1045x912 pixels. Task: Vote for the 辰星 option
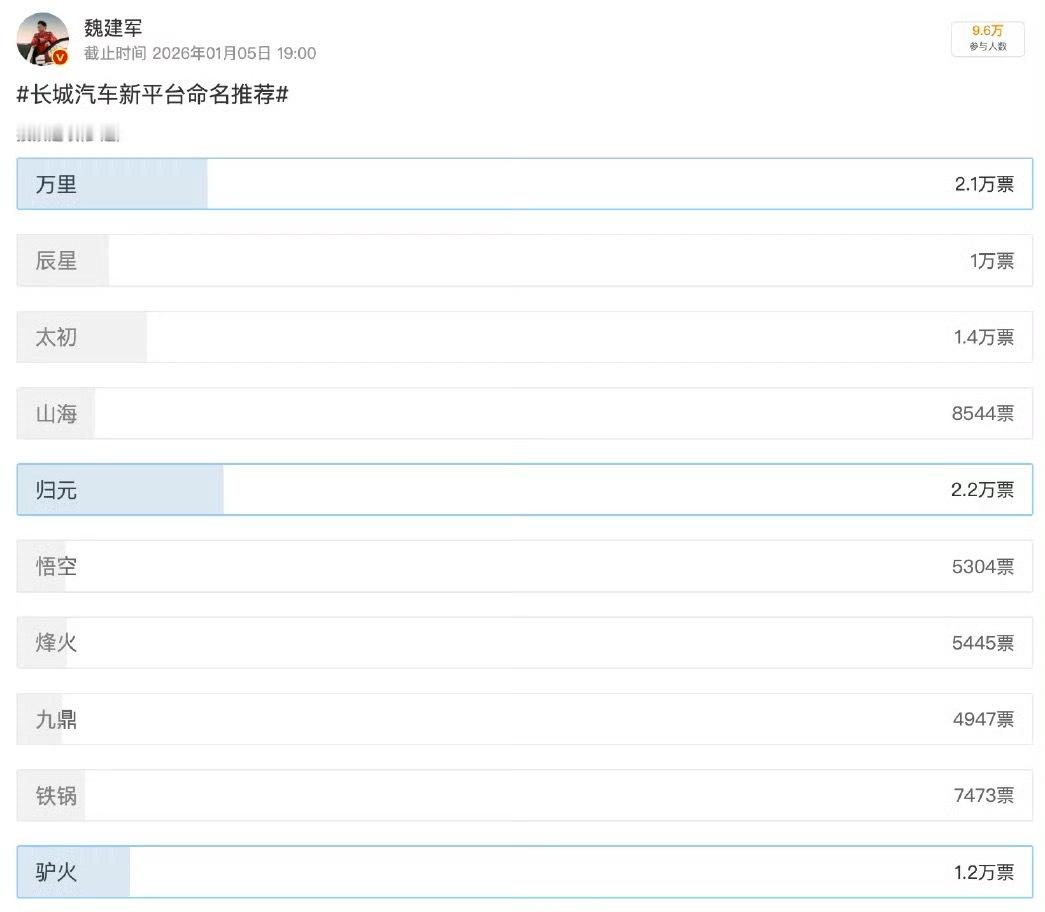point(524,261)
